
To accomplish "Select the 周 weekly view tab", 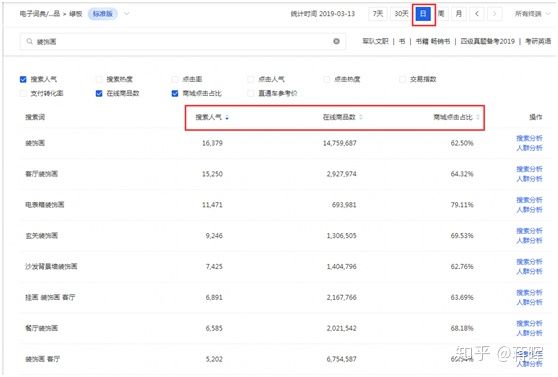I will (x=441, y=14).
